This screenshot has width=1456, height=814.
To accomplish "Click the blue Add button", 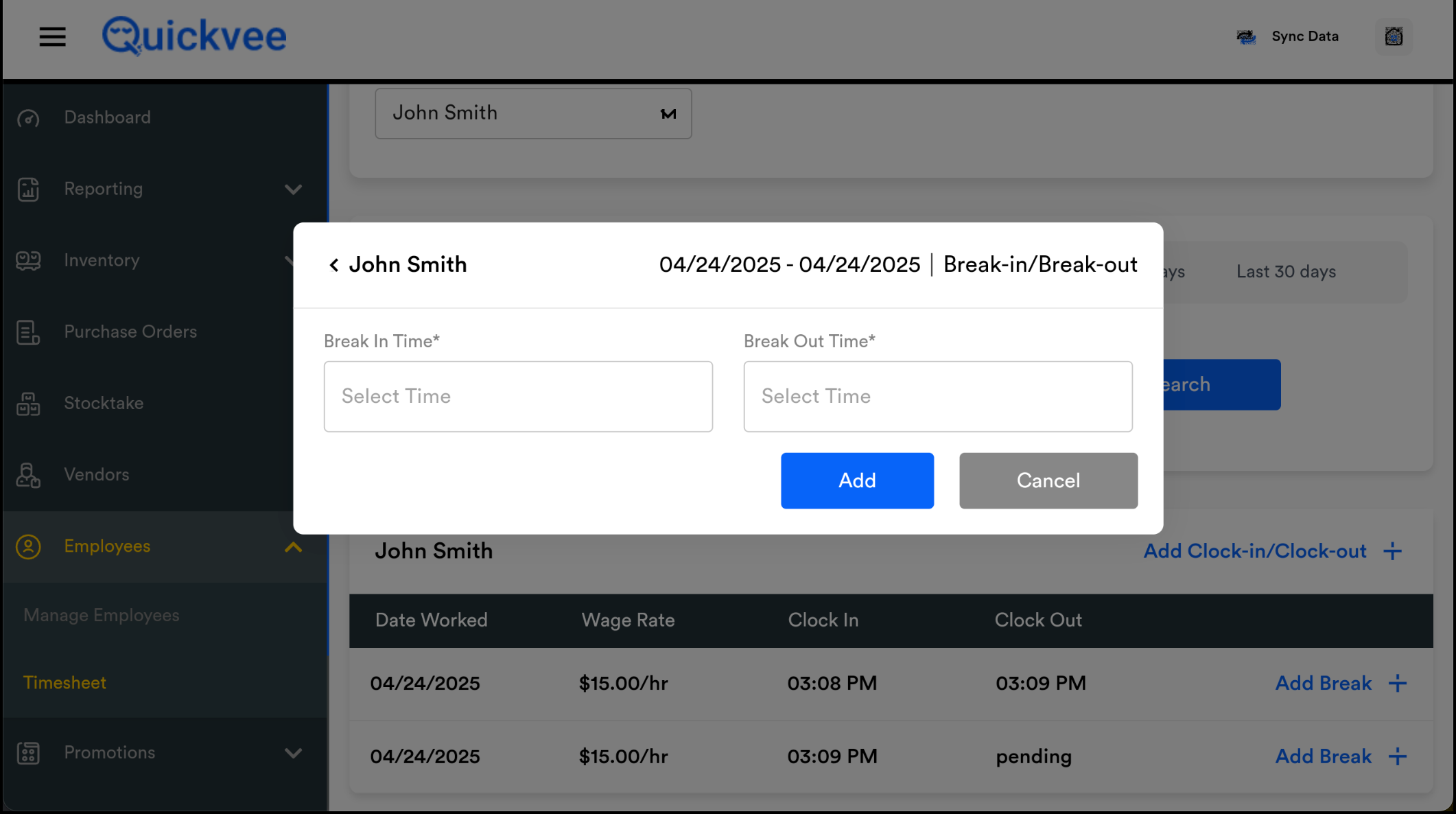I will tap(857, 480).
